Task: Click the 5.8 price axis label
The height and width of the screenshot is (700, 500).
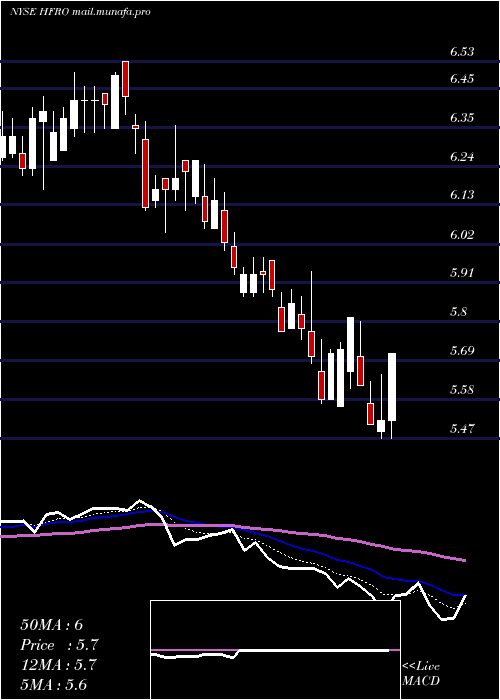Action: click(x=459, y=312)
